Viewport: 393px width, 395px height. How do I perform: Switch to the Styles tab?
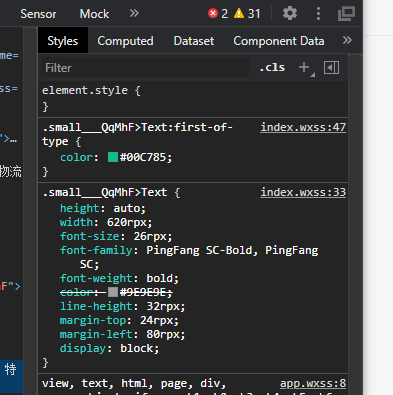[x=63, y=41]
